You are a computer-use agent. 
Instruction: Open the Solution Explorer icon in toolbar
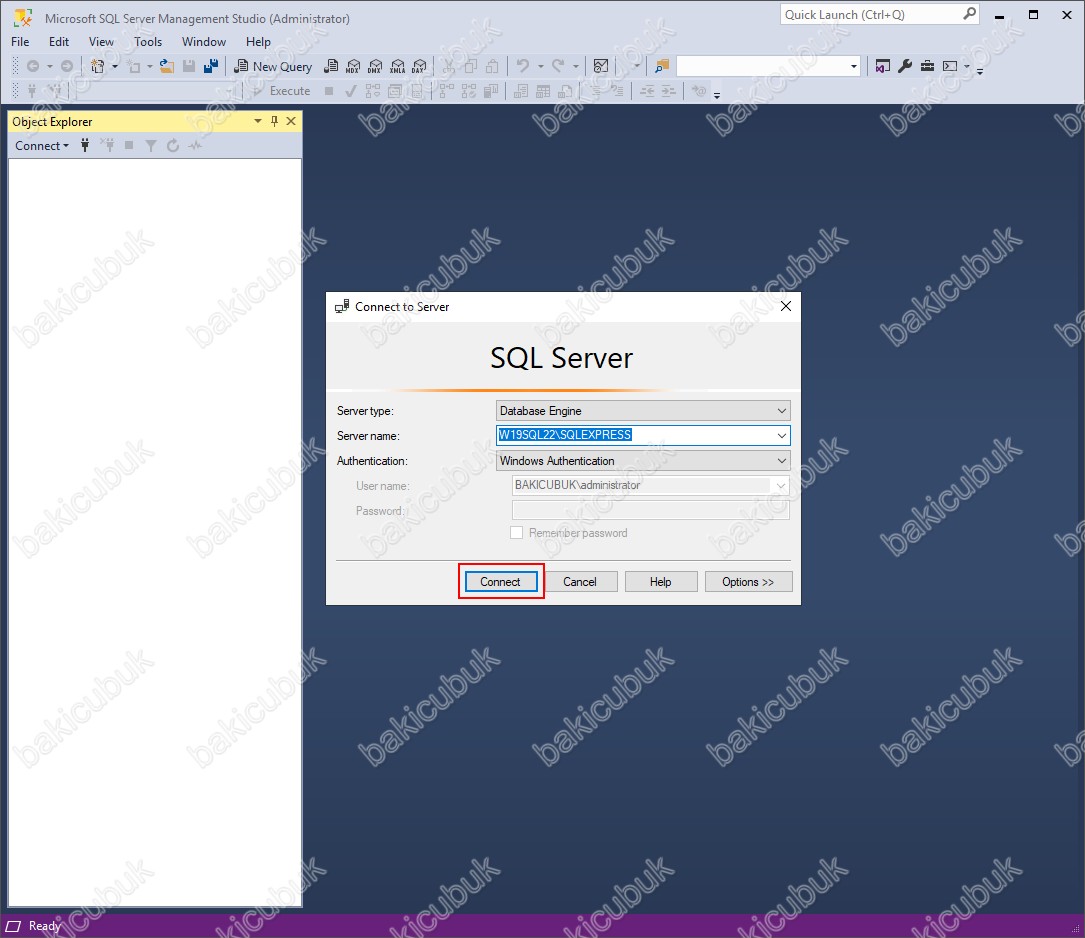(x=882, y=66)
